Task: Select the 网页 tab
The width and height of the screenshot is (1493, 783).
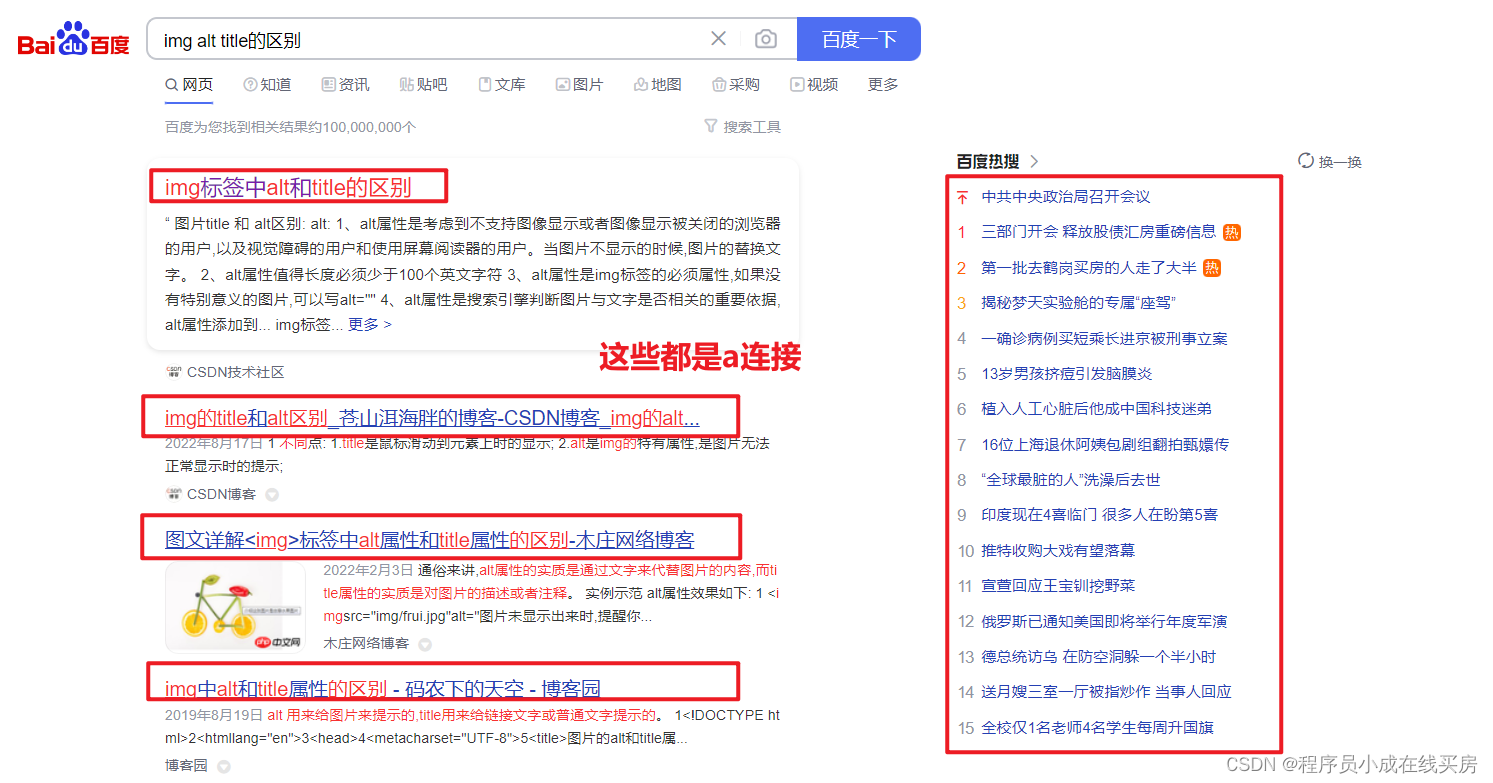Action: click(189, 85)
